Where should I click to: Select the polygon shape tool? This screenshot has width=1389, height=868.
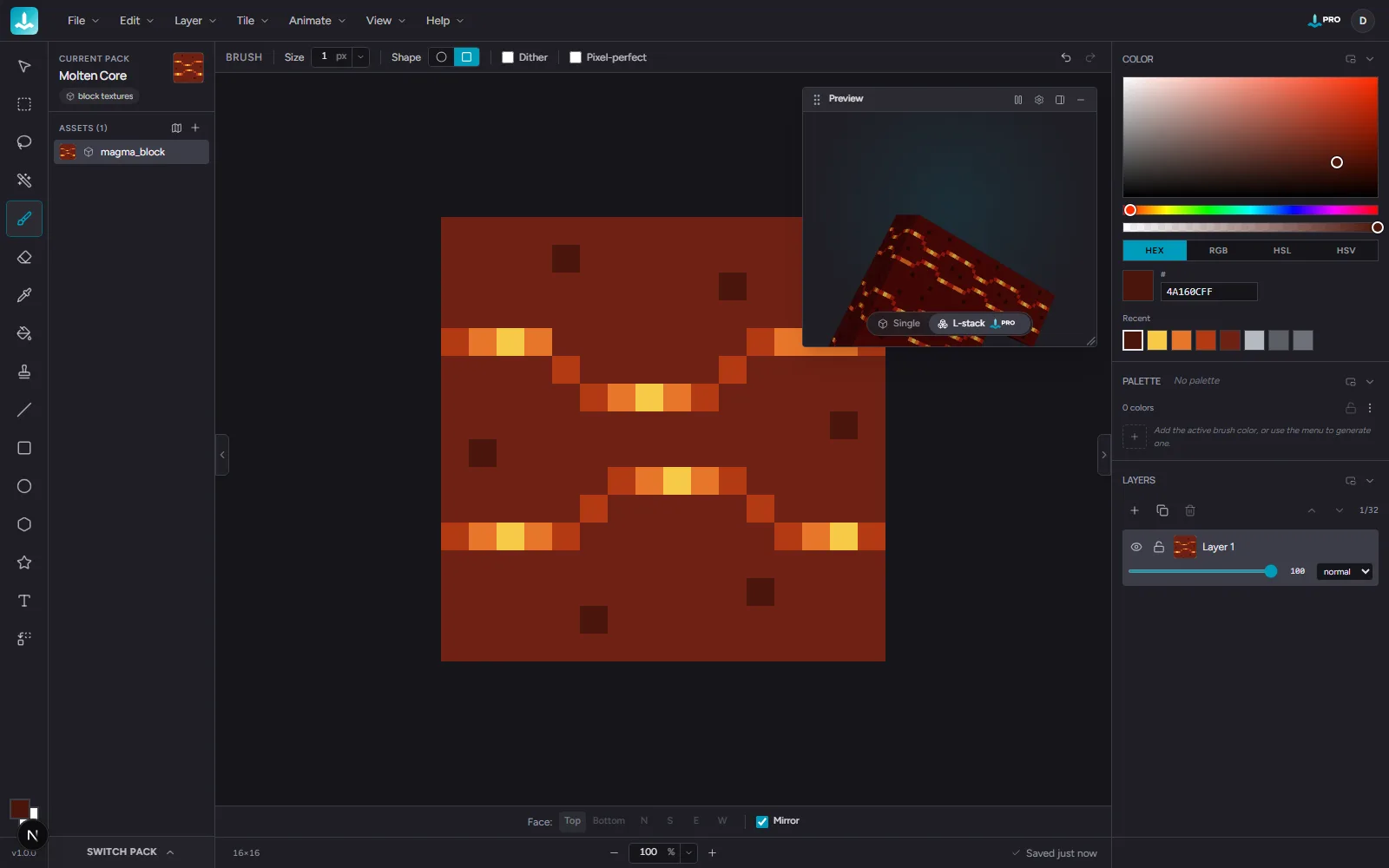point(24,524)
